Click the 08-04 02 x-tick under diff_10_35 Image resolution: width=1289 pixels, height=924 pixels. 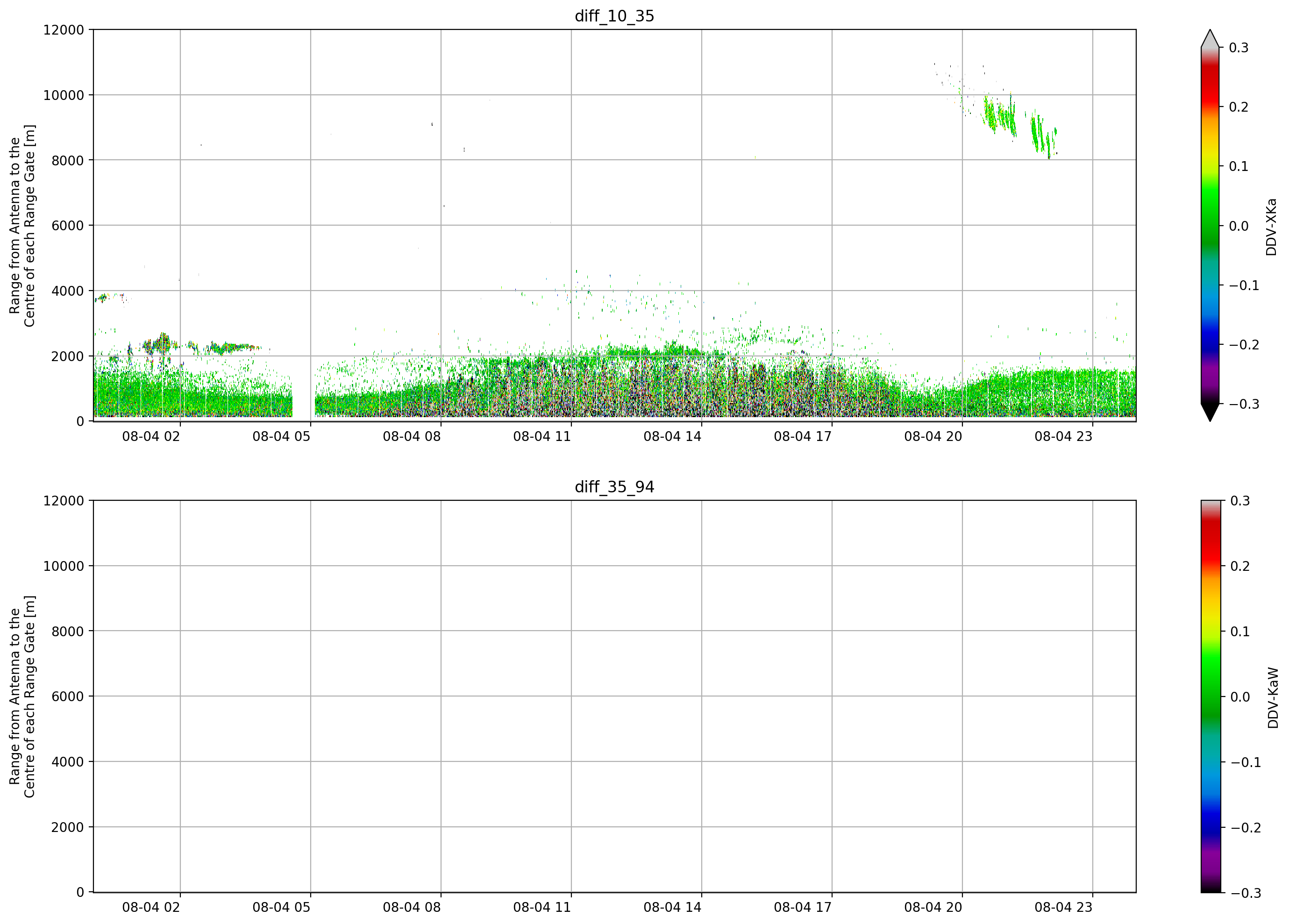click(x=151, y=436)
